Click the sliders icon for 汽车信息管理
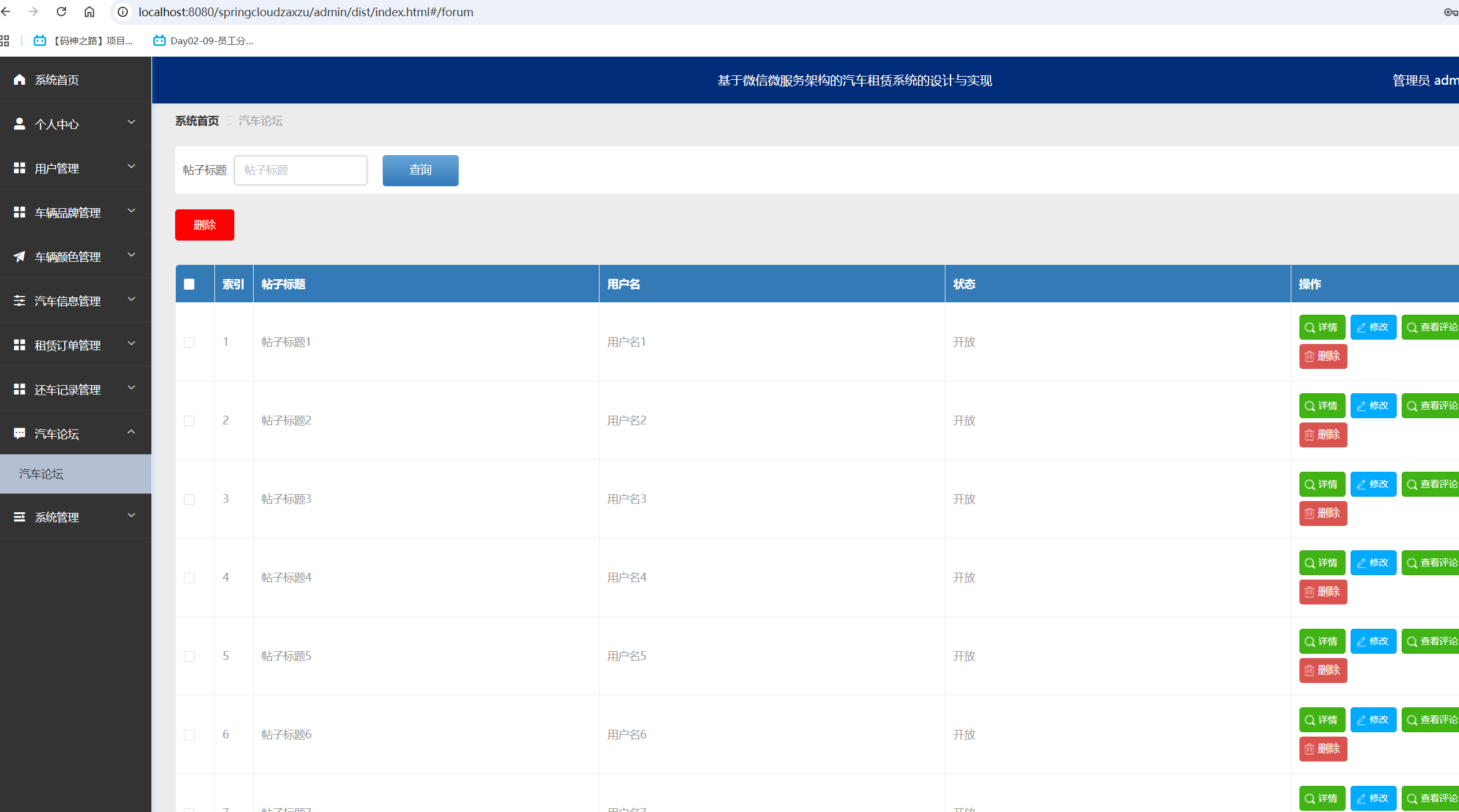The image size is (1459, 812). pos(19,301)
